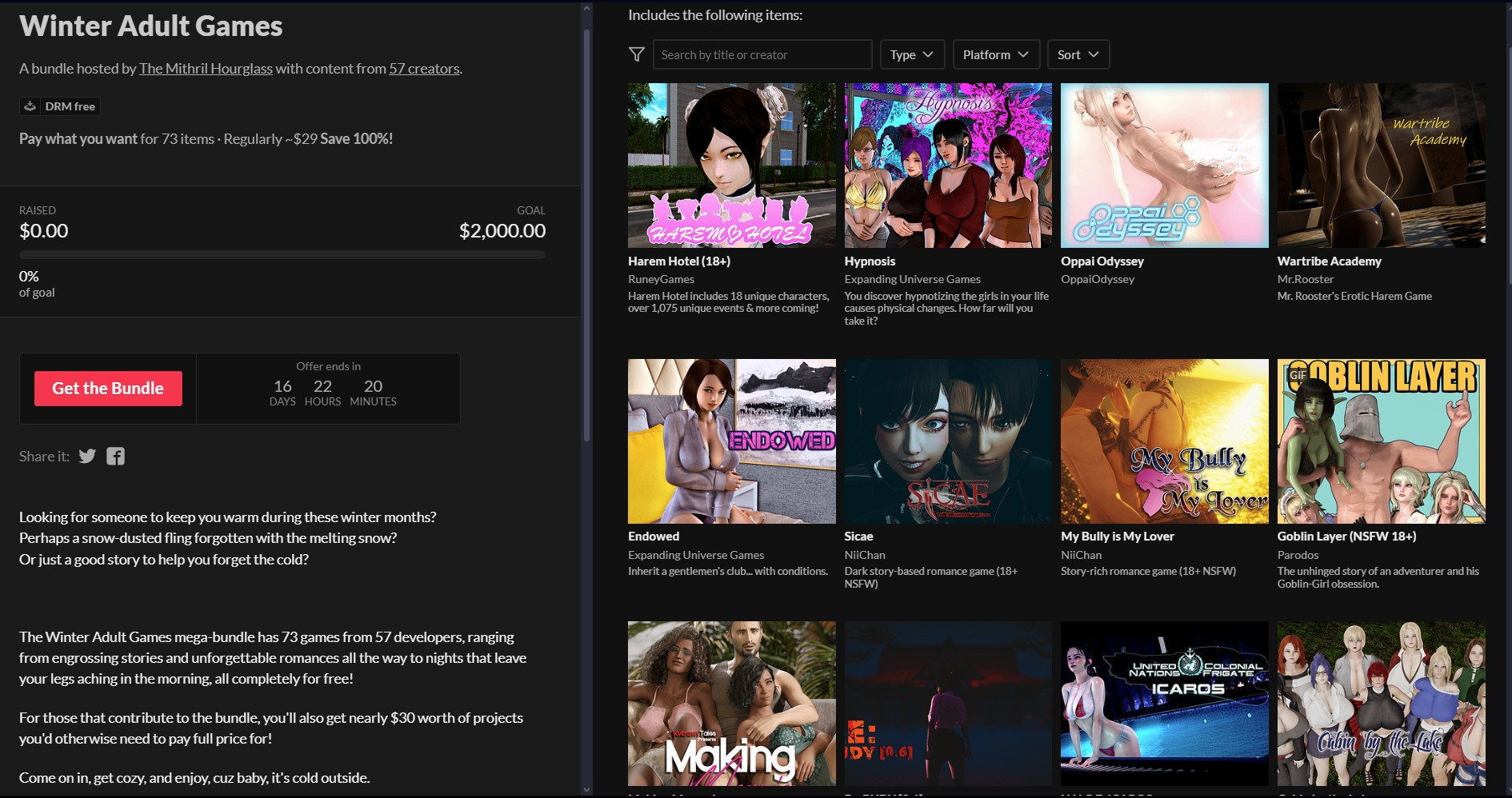Click the $0.00 raised amount
The height and width of the screenshot is (798, 1512).
tap(44, 231)
